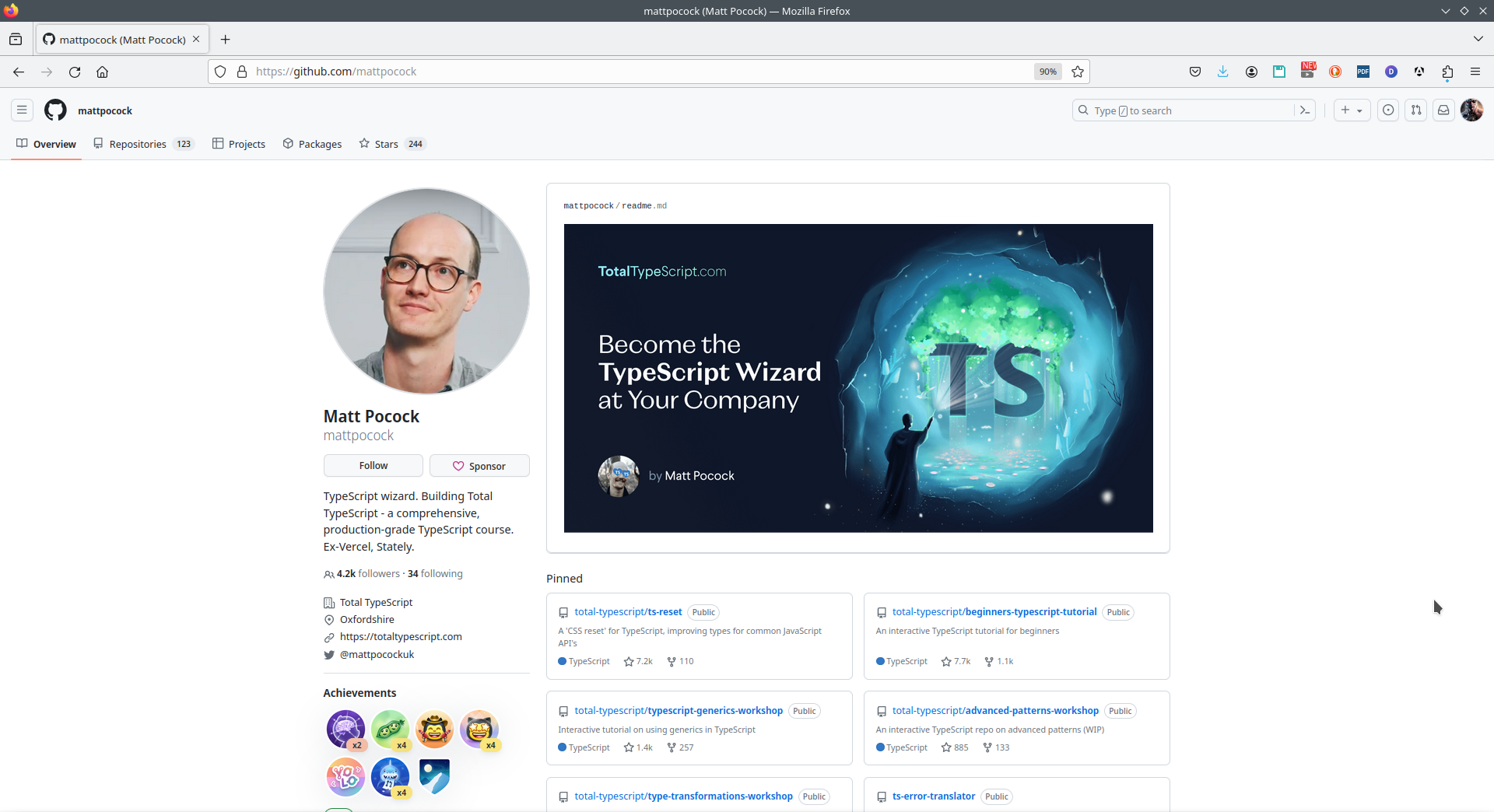Click the PDF extension icon
The image size is (1494, 812).
click(x=1363, y=72)
